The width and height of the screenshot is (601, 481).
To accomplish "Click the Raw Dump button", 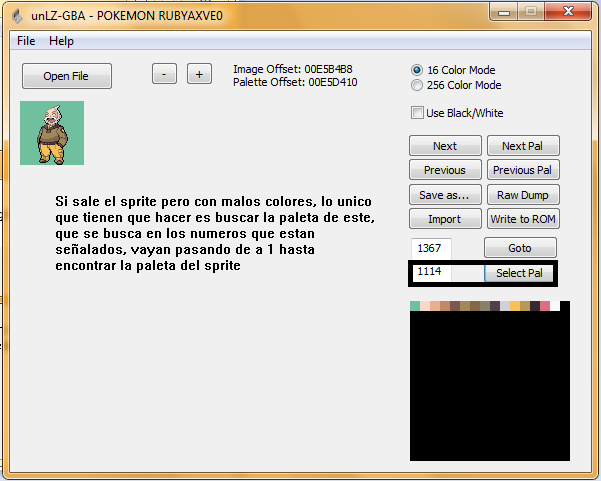I will click(523, 195).
